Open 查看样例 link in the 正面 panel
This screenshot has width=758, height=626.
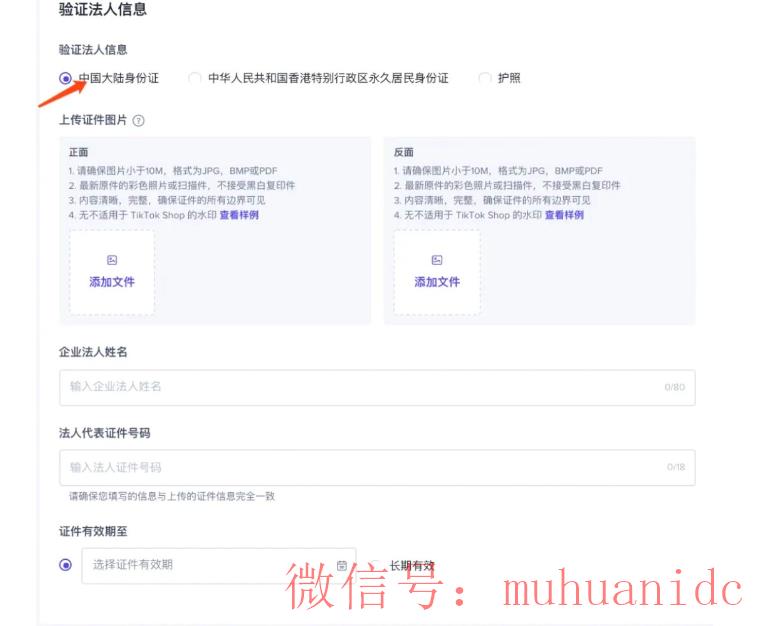click(x=239, y=215)
